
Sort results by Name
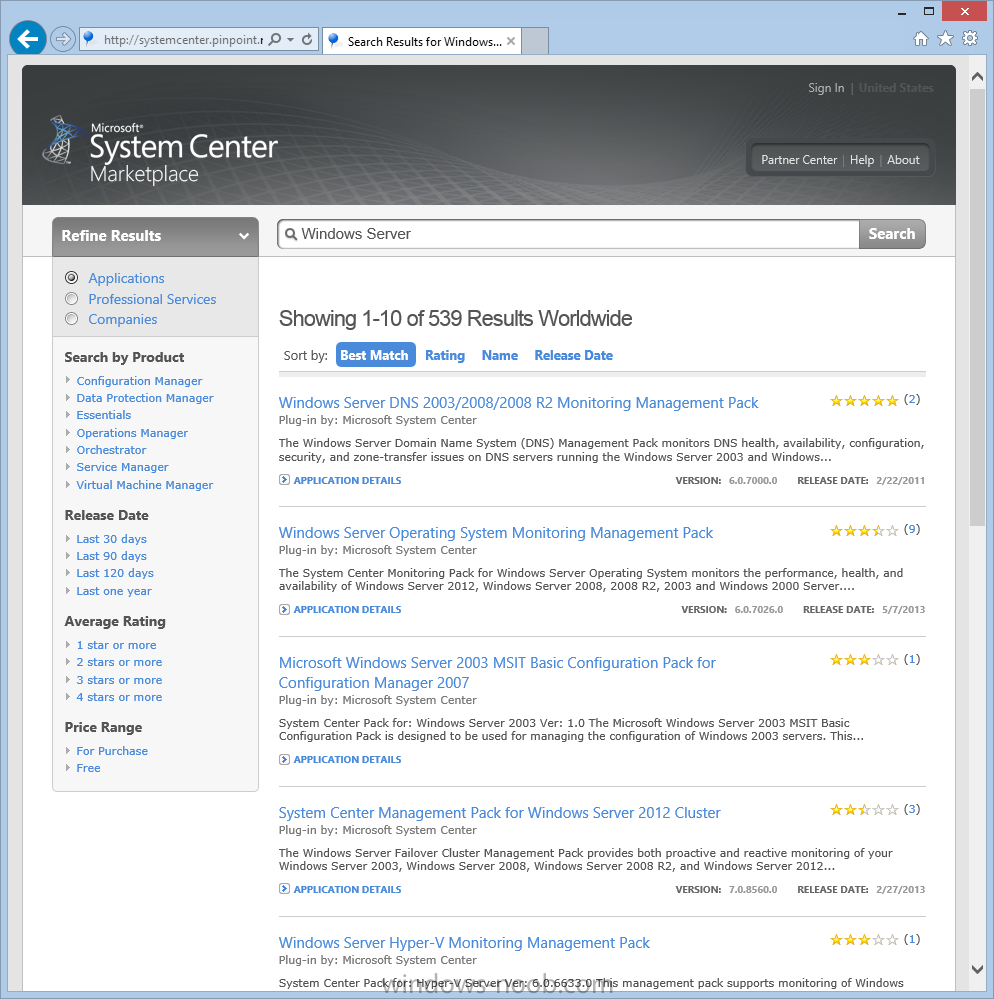(500, 356)
